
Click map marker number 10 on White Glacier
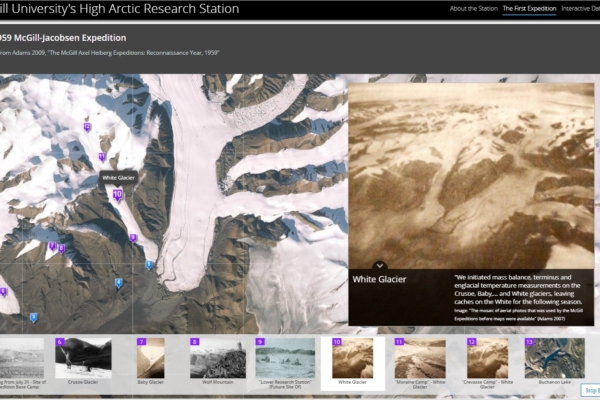coord(118,195)
